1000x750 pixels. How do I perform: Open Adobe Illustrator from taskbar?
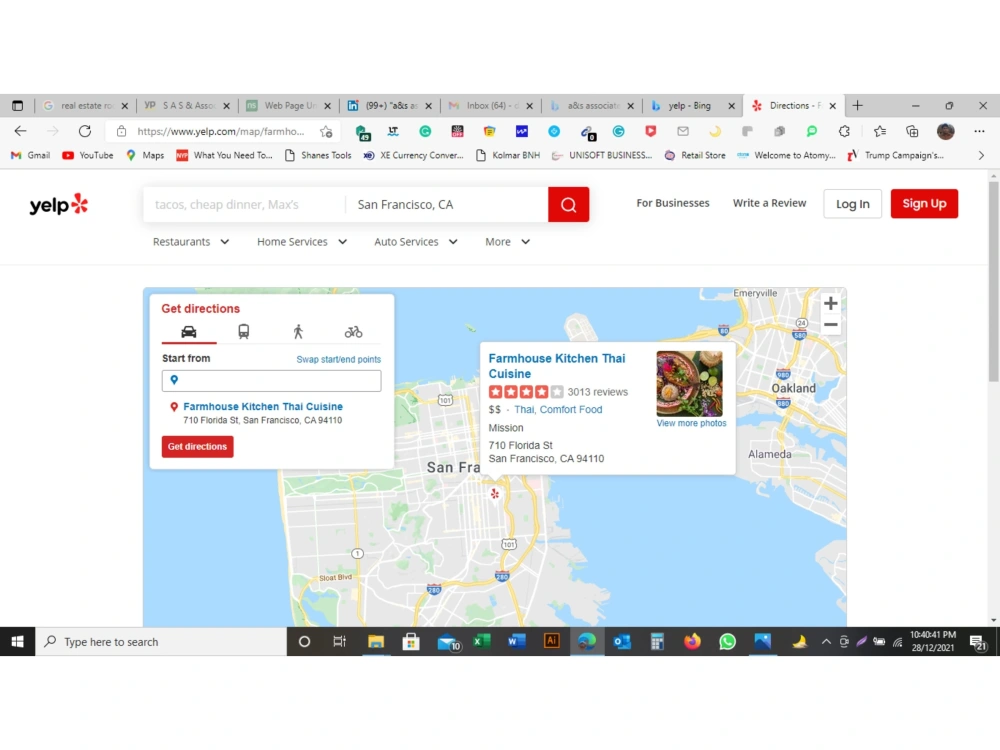[552, 640]
